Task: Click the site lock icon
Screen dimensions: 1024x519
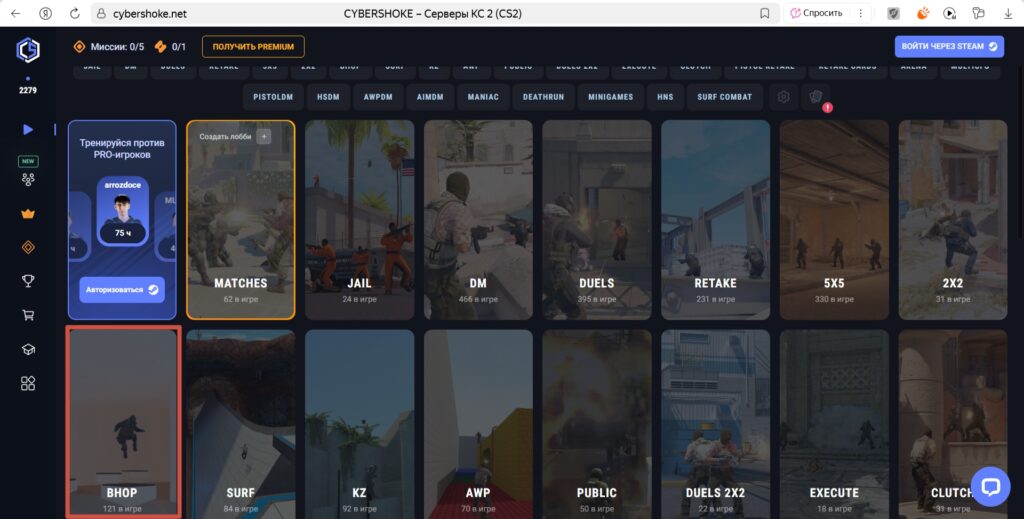Action: click(101, 13)
